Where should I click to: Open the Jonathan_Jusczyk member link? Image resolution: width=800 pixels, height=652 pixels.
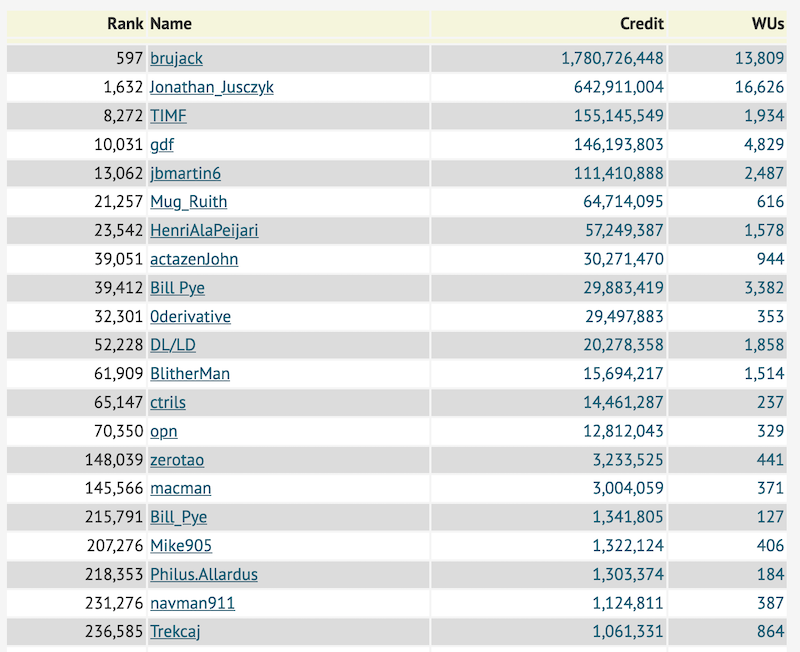212,87
